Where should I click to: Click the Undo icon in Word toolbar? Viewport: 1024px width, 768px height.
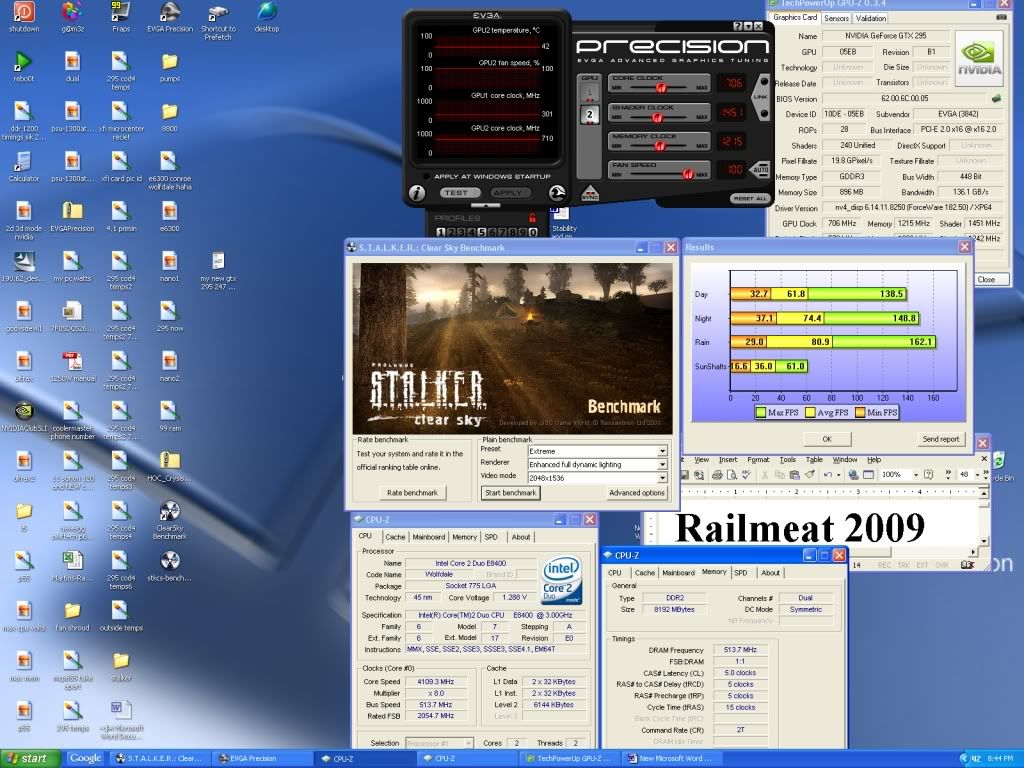(828, 475)
